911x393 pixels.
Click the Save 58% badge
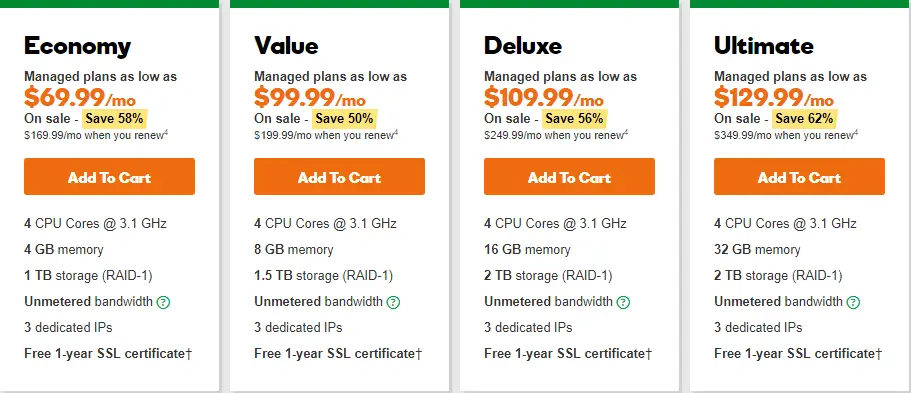(x=114, y=119)
